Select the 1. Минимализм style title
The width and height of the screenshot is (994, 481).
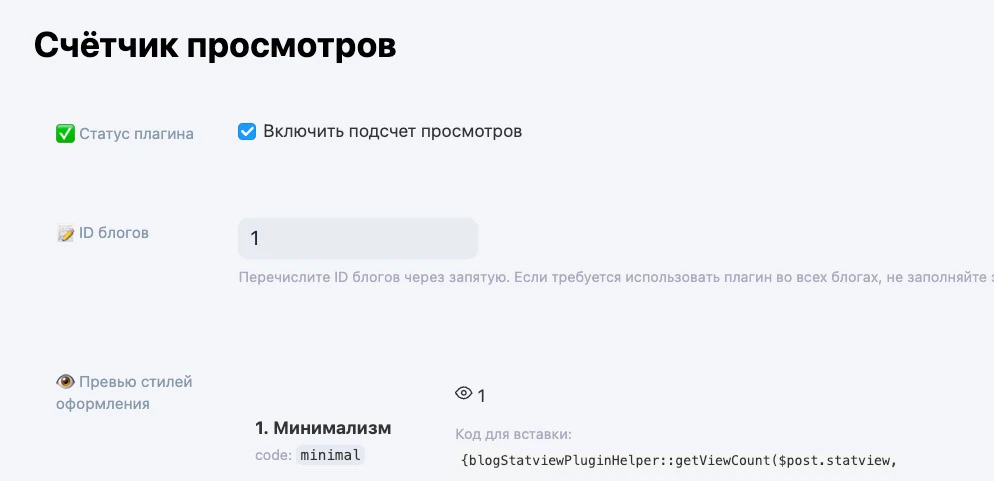coord(323,428)
